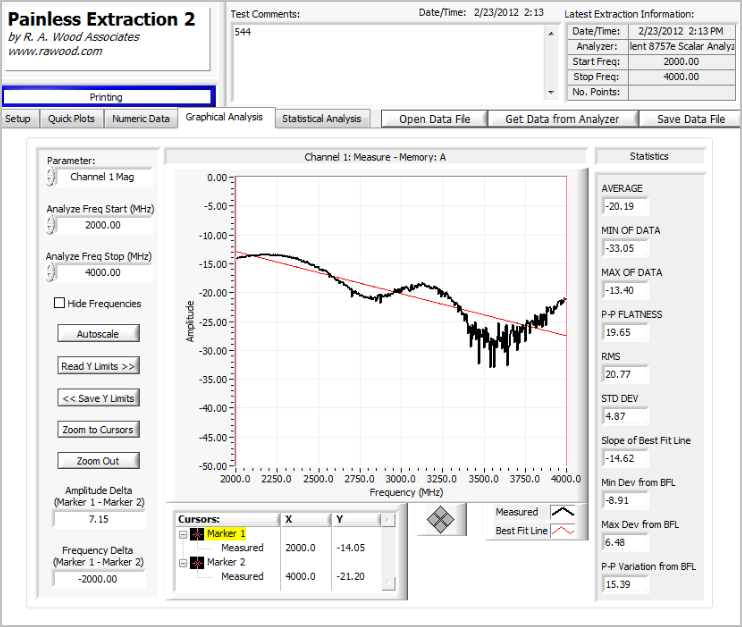Click the MAX OF DATA value -13.40

coord(625,291)
